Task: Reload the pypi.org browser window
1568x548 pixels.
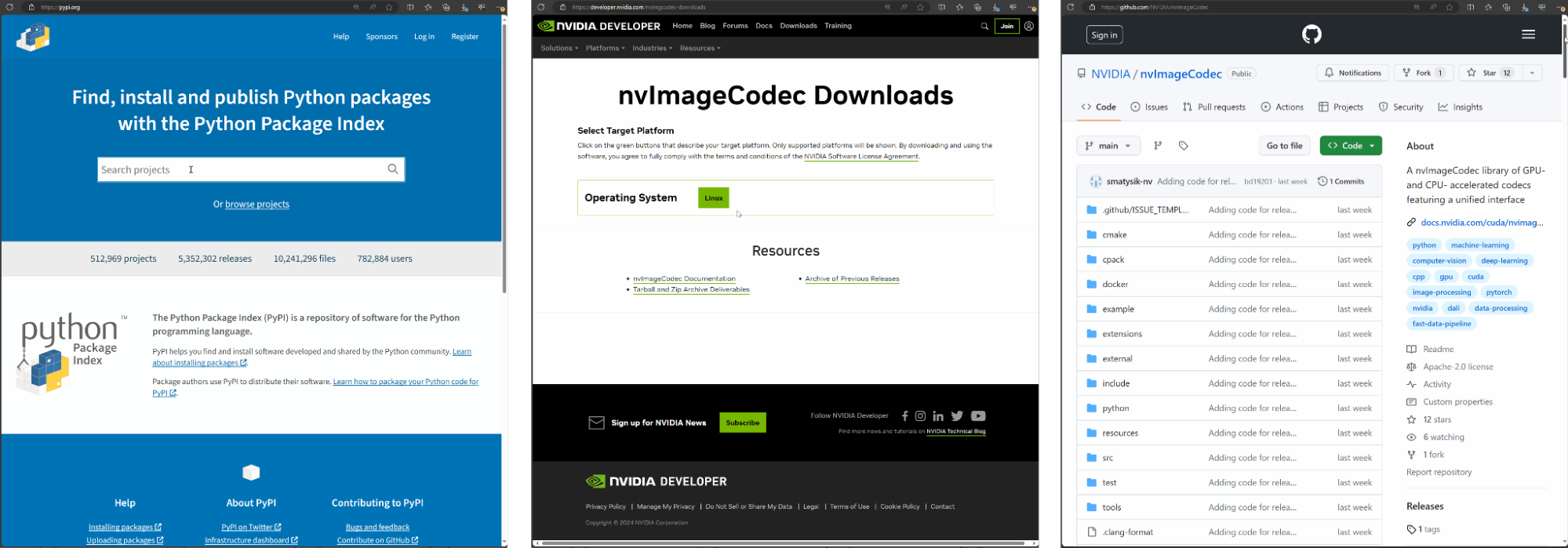Action: [x=9, y=7]
